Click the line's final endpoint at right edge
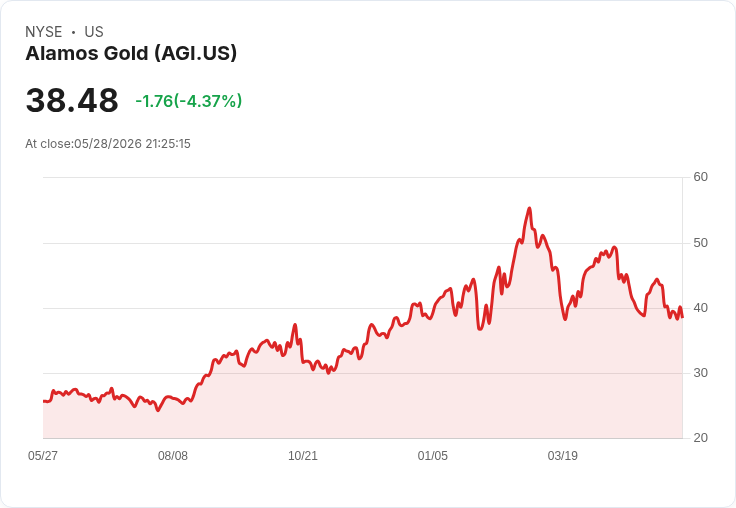This screenshot has width=736, height=508. (x=682, y=317)
